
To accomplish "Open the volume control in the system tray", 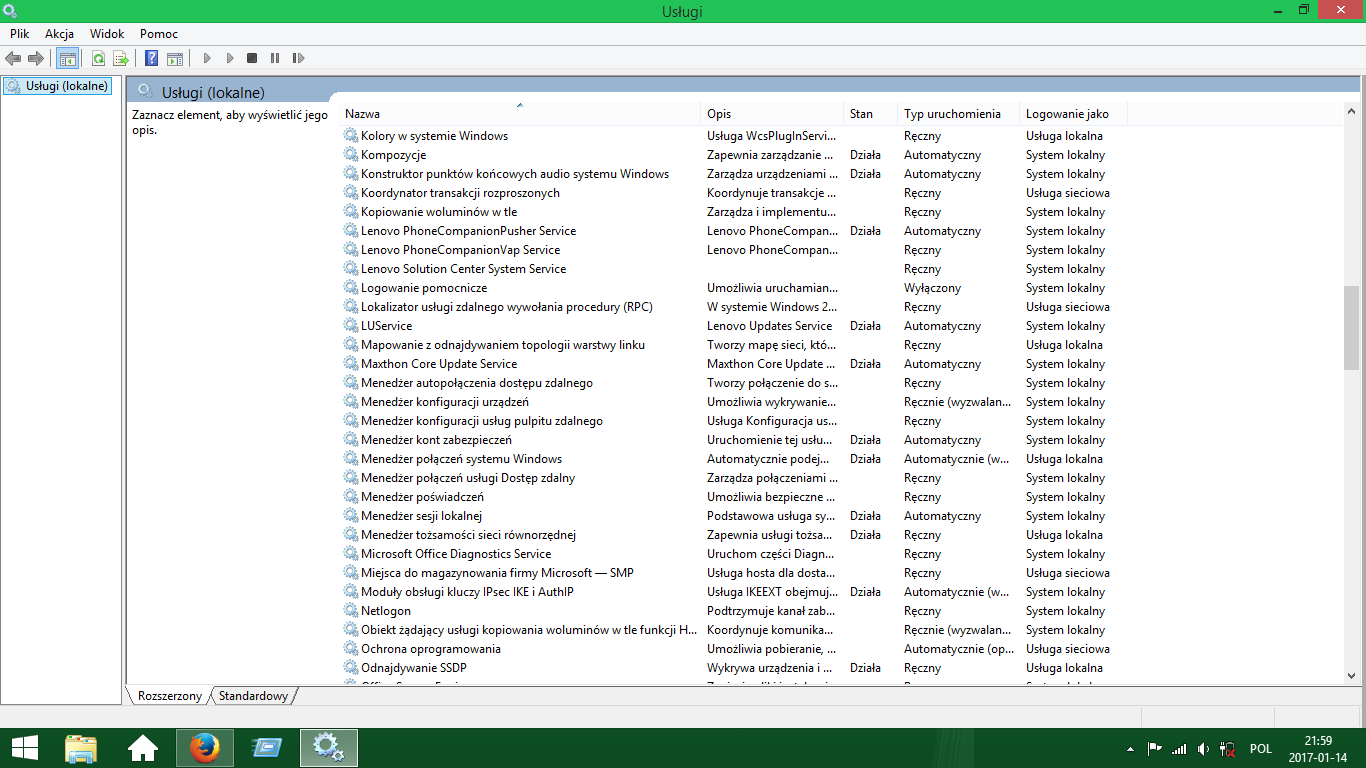I will pos(1203,749).
